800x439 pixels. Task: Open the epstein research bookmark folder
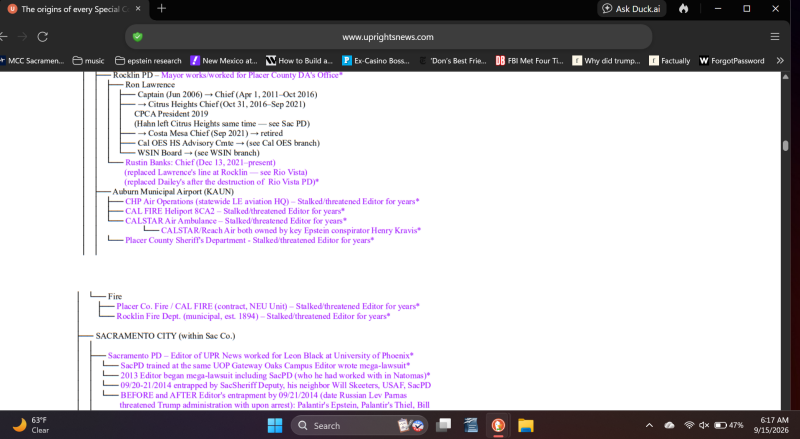pos(148,60)
